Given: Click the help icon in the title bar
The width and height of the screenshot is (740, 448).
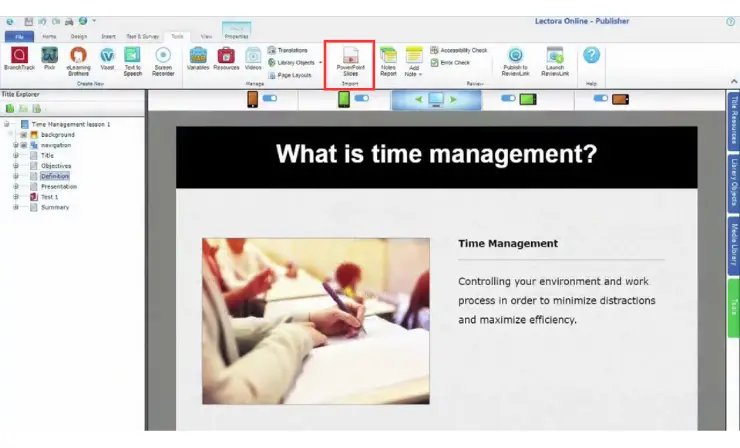Looking at the screenshot, I should [x=731, y=21].
